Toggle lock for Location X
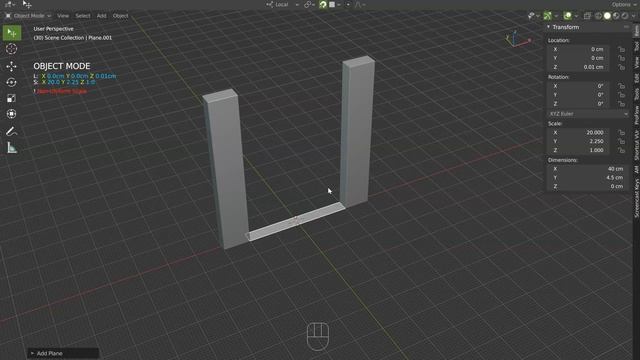Image resolution: width=640 pixels, height=360 pixels. [x=621, y=49]
